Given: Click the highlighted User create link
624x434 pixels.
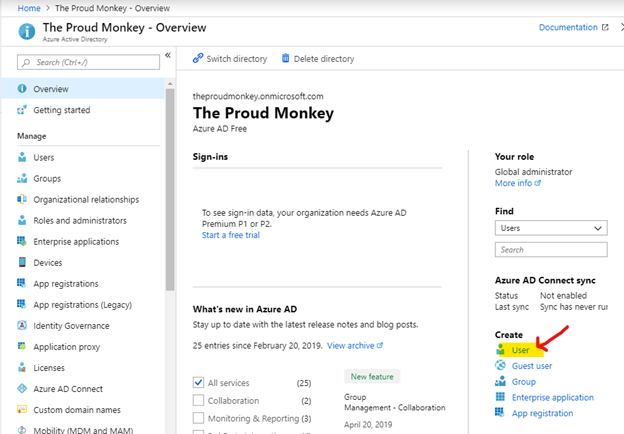Looking at the screenshot, I should pyautogui.click(x=520, y=350).
